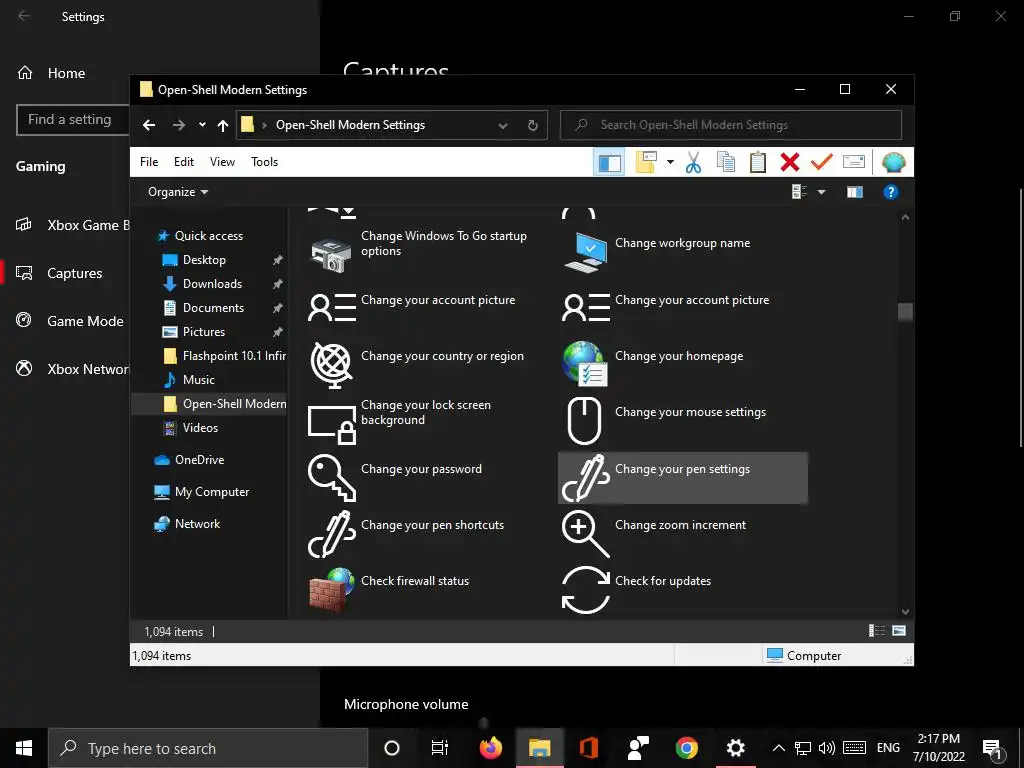Select Change Windows To Go startup options
Screen dimensions: 1024x768
coord(430,253)
